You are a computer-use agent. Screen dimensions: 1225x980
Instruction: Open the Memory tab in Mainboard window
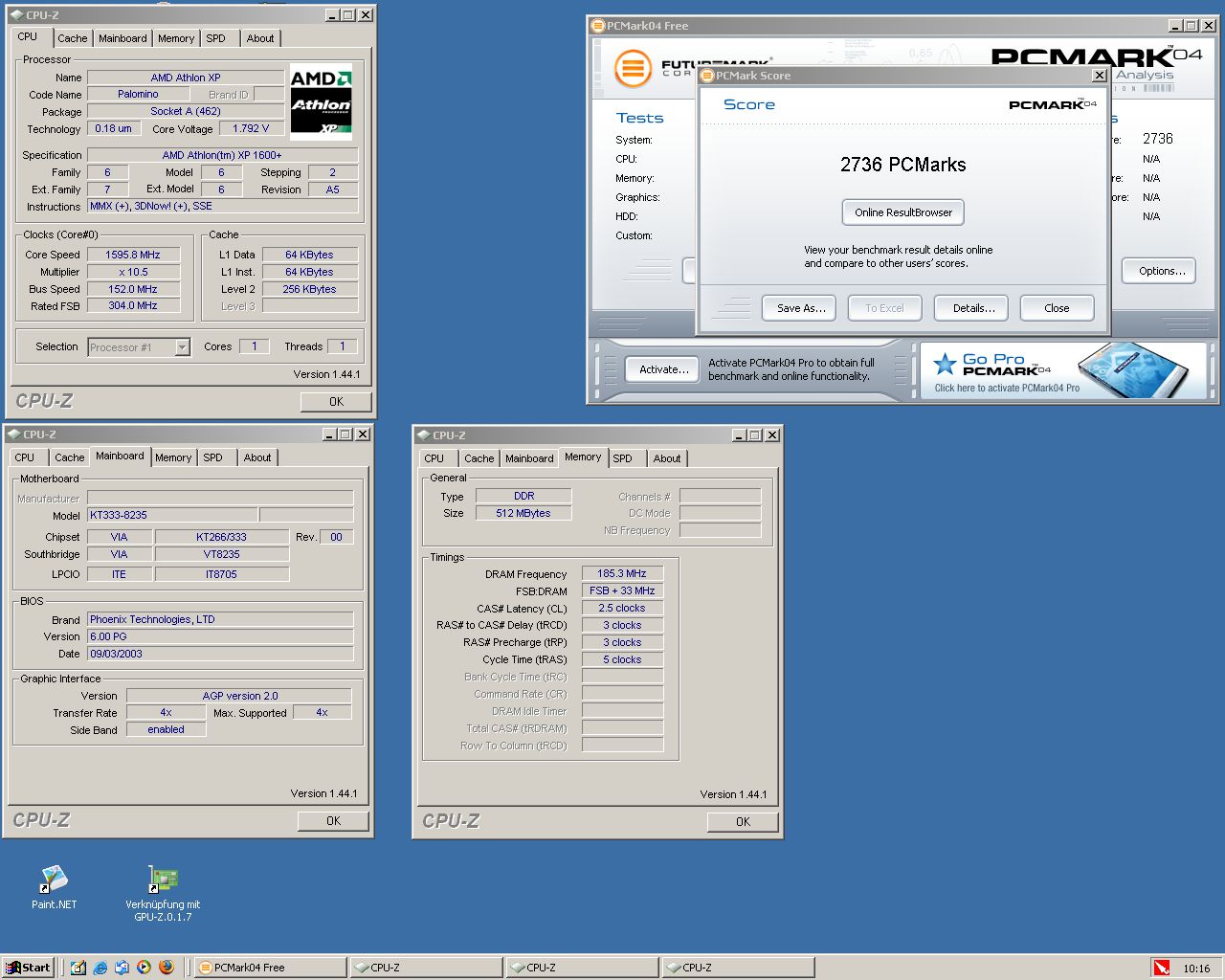pos(173,457)
